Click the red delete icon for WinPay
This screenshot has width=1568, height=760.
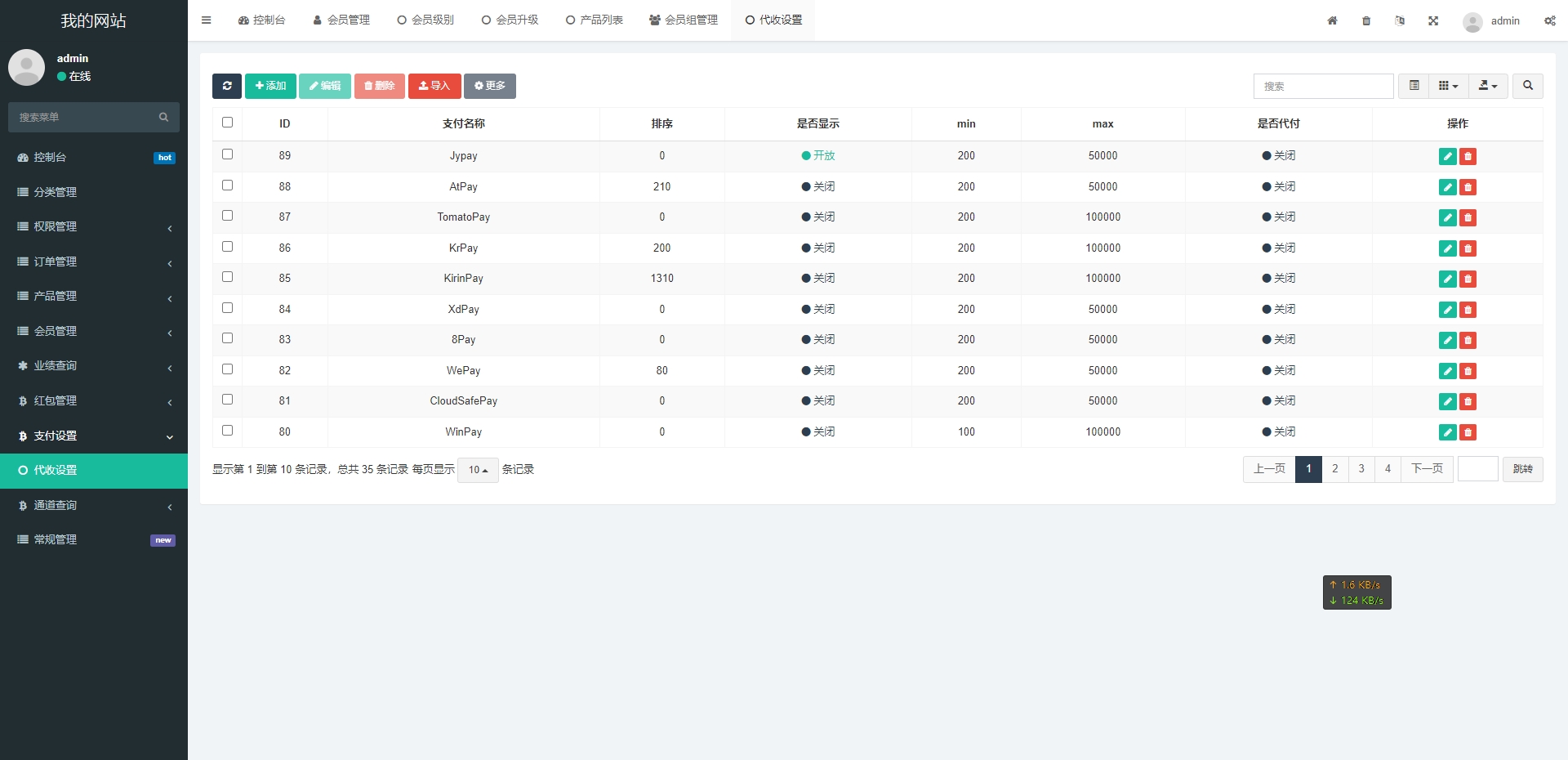tap(1468, 432)
